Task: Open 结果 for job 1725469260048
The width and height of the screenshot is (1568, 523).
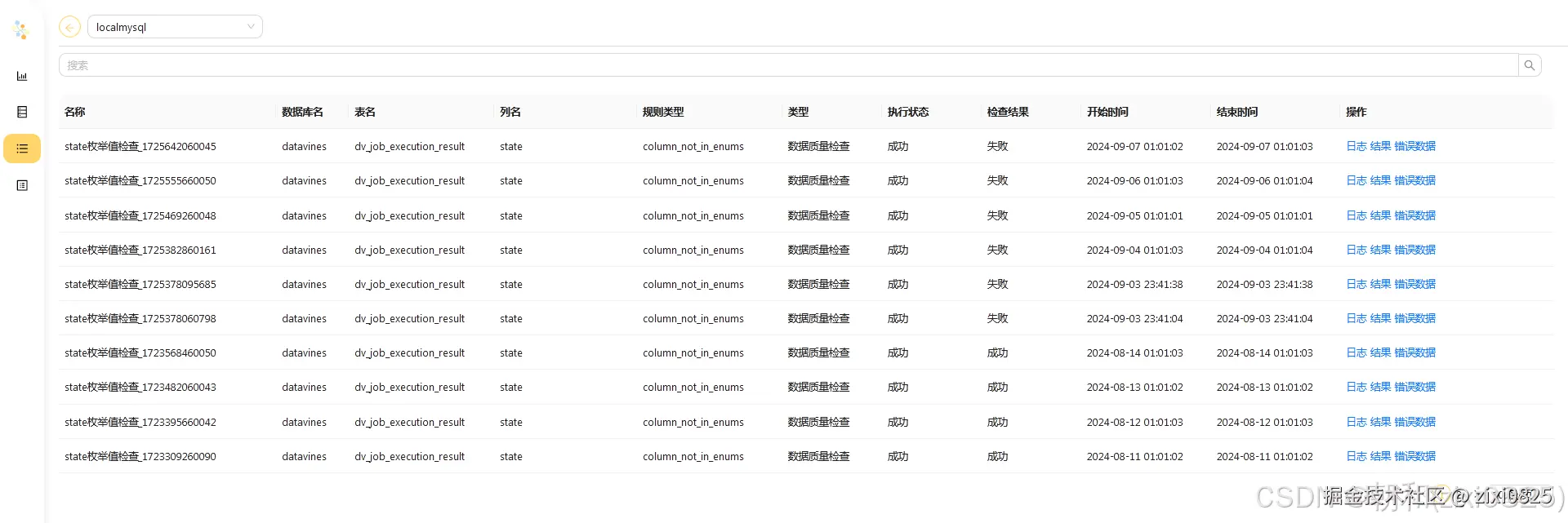Action: [x=1380, y=215]
